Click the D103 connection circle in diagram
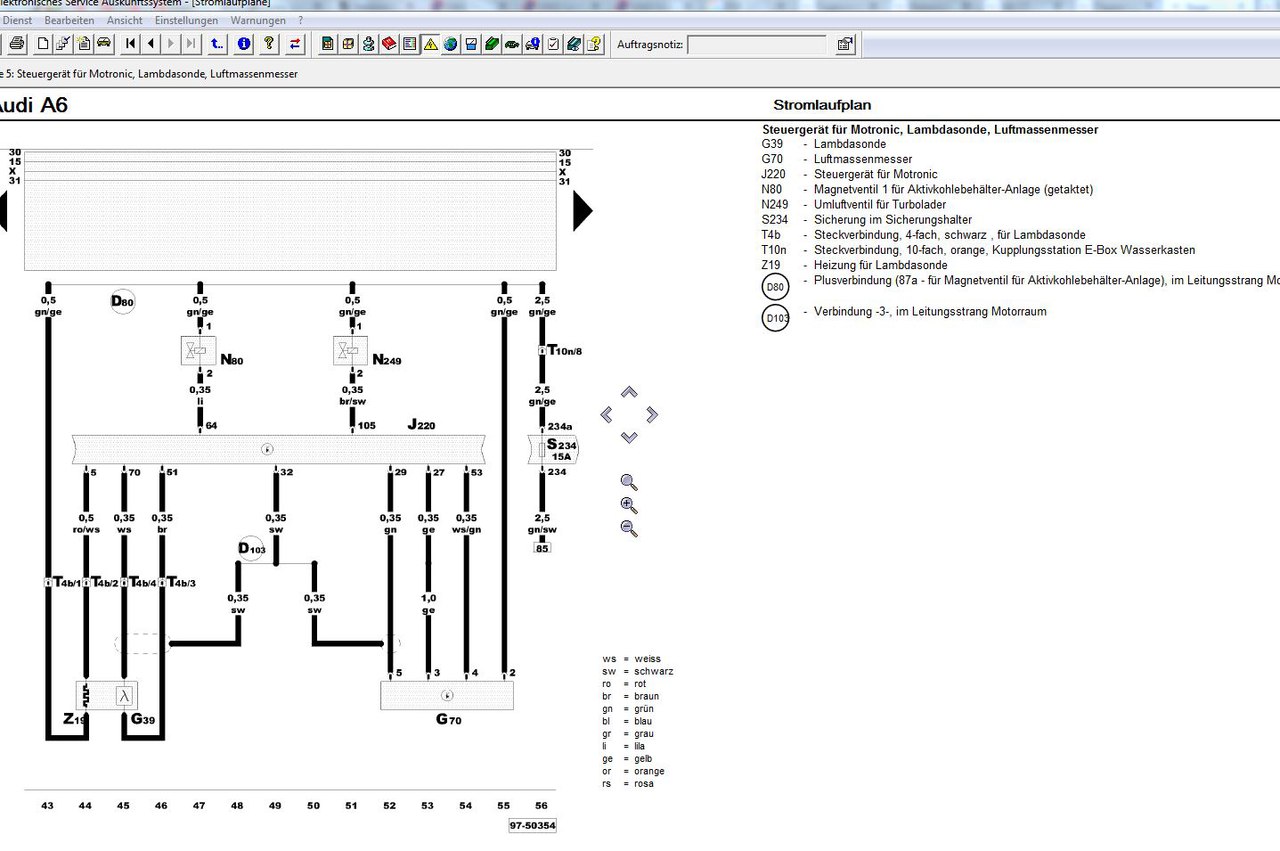The height and width of the screenshot is (851, 1280). [251, 548]
